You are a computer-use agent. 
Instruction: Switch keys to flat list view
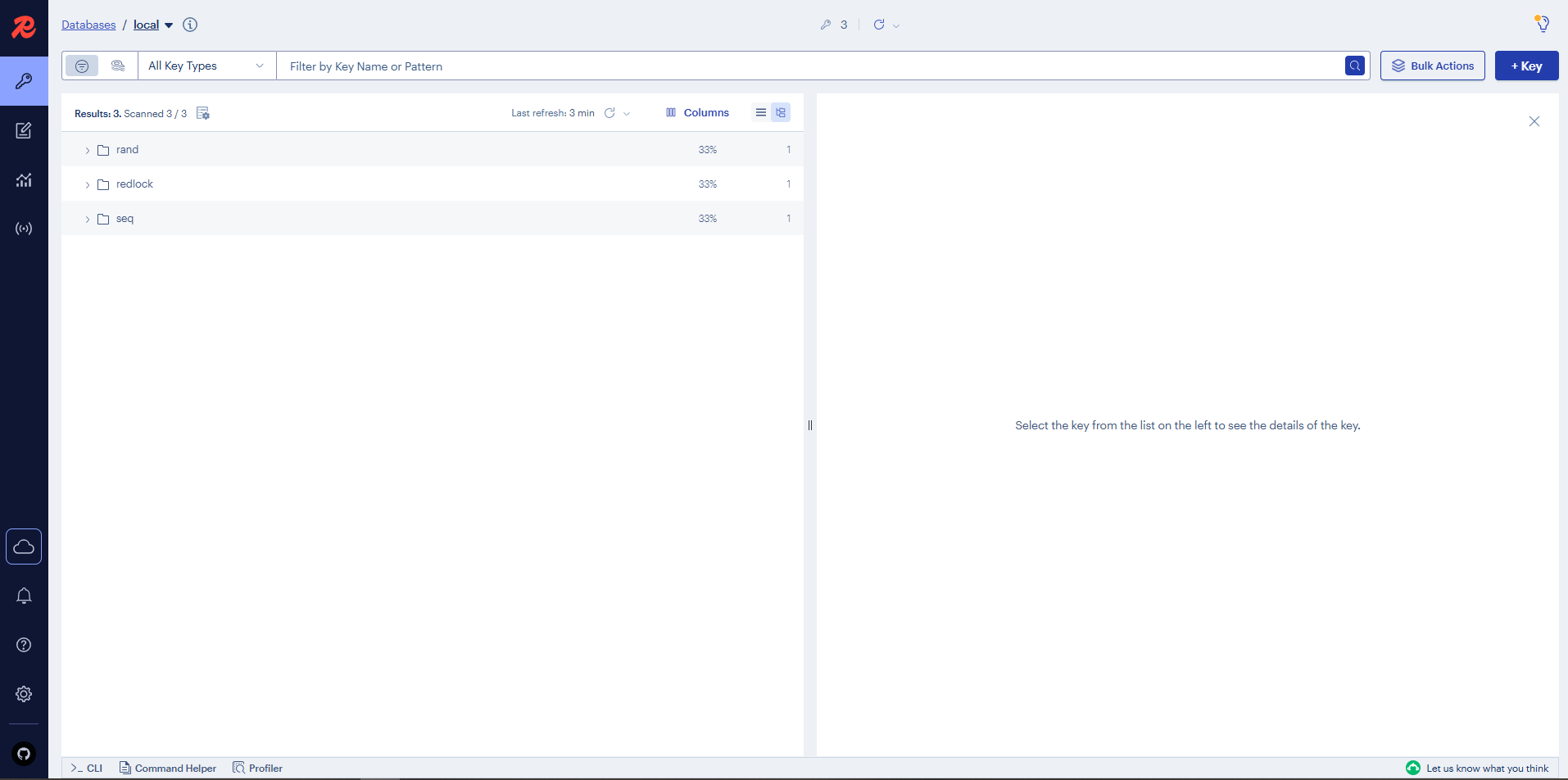click(761, 112)
